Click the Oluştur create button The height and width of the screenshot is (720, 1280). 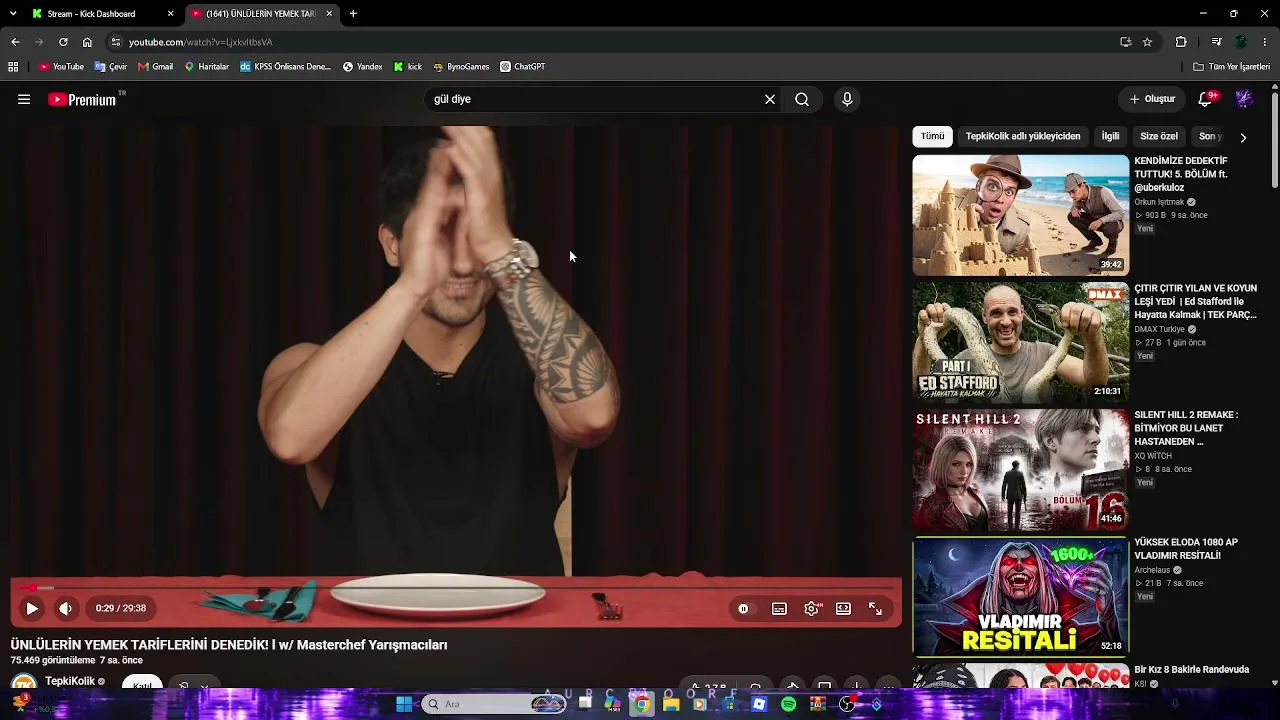coord(1152,99)
